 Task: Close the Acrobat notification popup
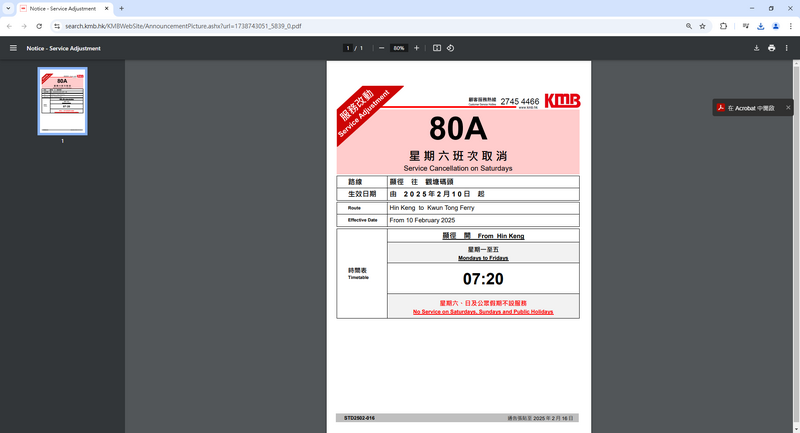tap(788, 107)
